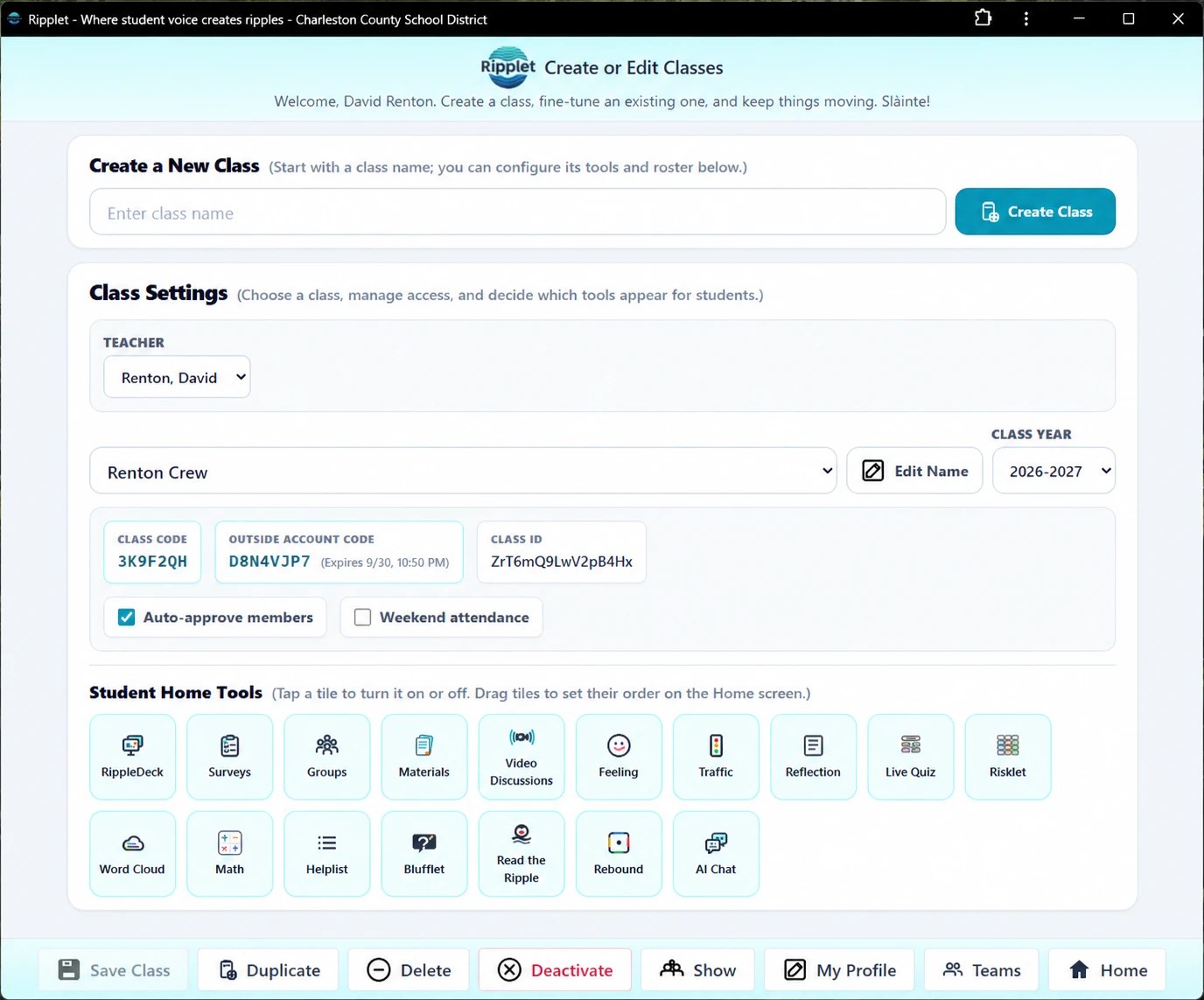Toggle the Traffic tool tile
Screen dimensions: 1204x1000
click(716, 757)
